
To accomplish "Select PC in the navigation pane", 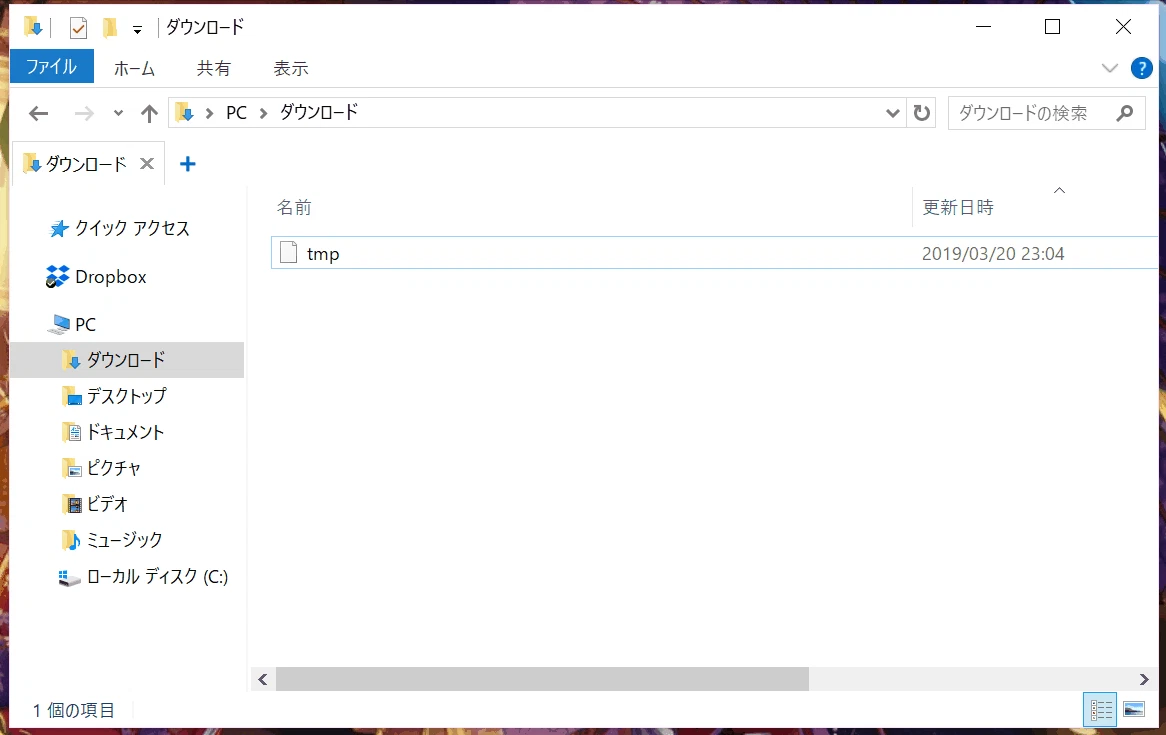I will pos(72,324).
